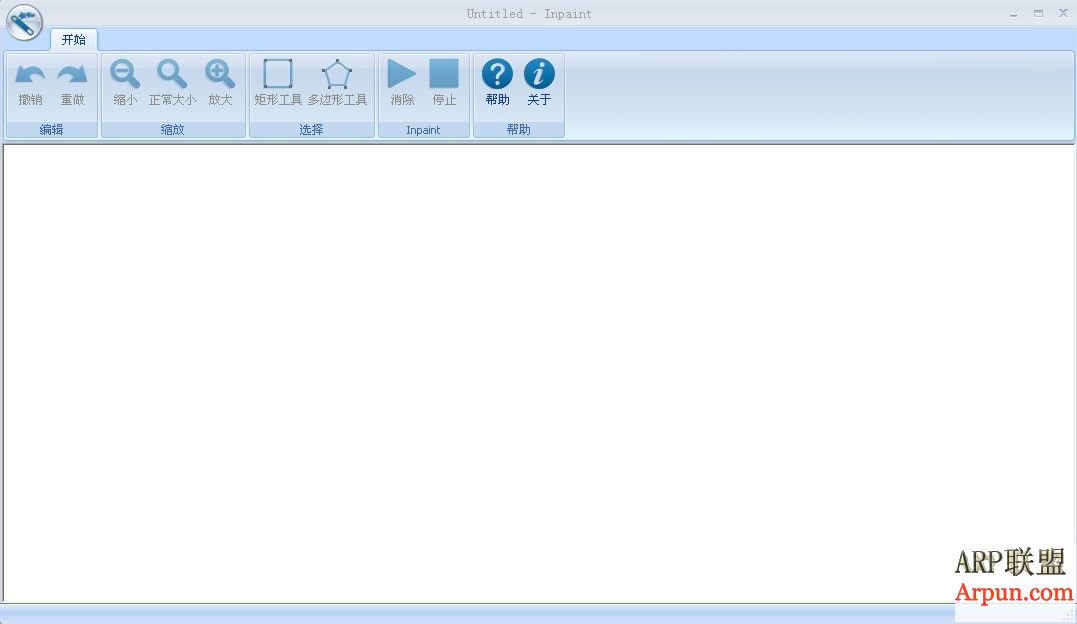Zoom out with the 缩小 magnifier
Viewport: 1077px width, 624px height.
pos(125,84)
